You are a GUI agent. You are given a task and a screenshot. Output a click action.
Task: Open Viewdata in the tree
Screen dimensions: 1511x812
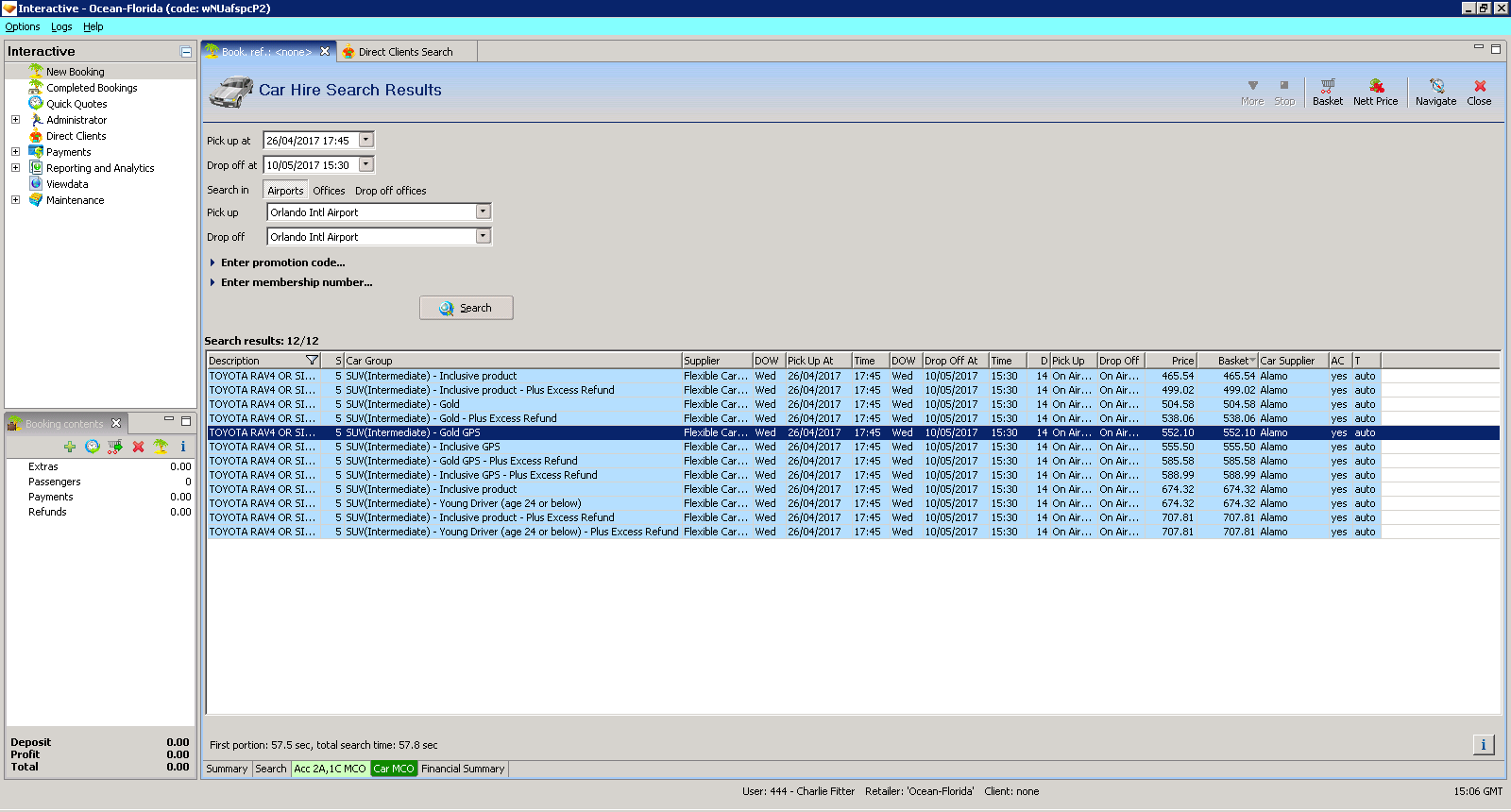pos(67,184)
